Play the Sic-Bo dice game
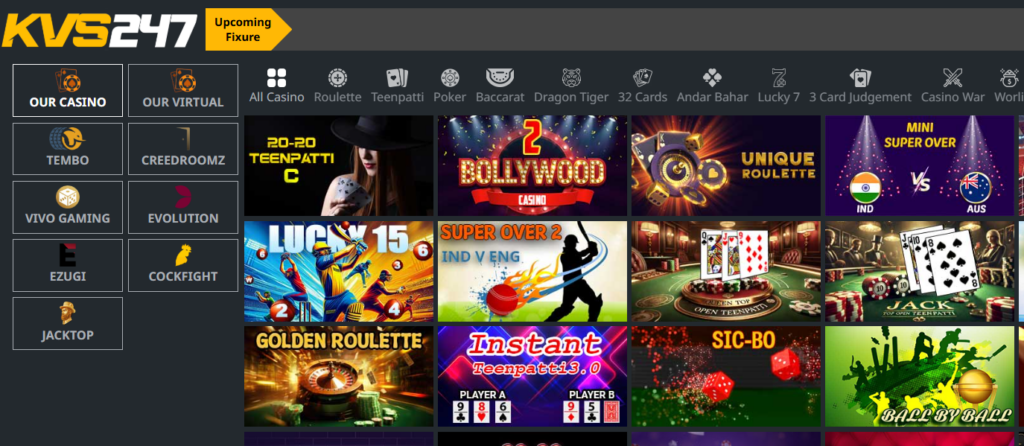Viewport: 1024px width, 446px height. click(x=726, y=377)
